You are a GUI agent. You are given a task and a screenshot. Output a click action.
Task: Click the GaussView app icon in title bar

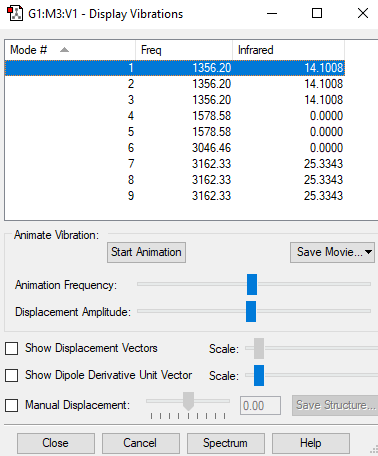pos(15,14)
